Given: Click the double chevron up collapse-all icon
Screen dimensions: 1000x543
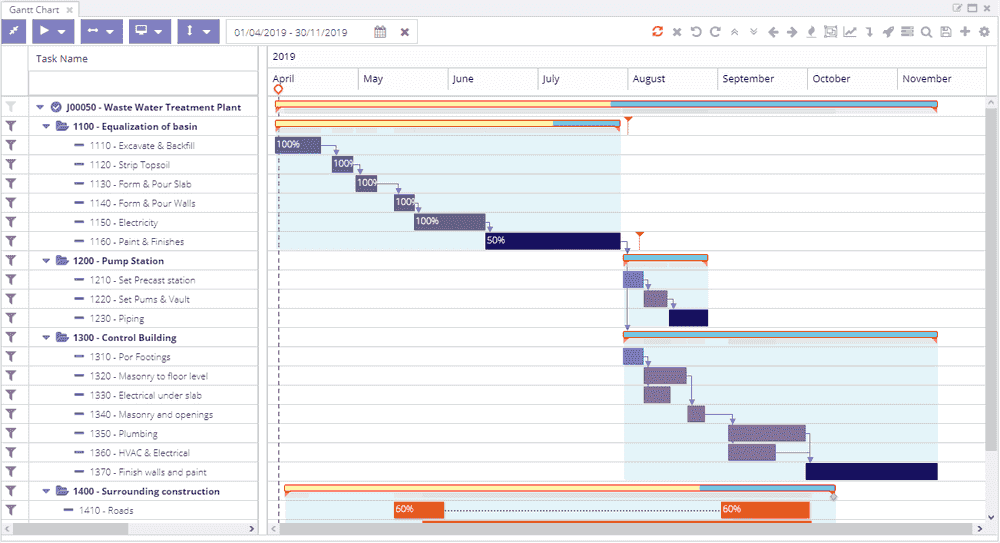Looking at the screenshot, I should coord(735,31).
